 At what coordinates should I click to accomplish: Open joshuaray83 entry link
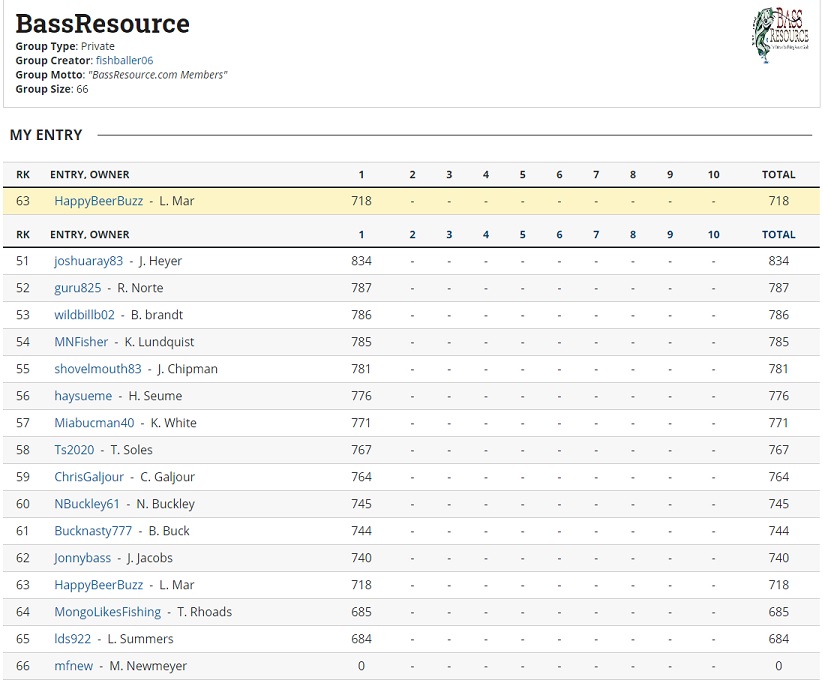[x=88, y=261]
